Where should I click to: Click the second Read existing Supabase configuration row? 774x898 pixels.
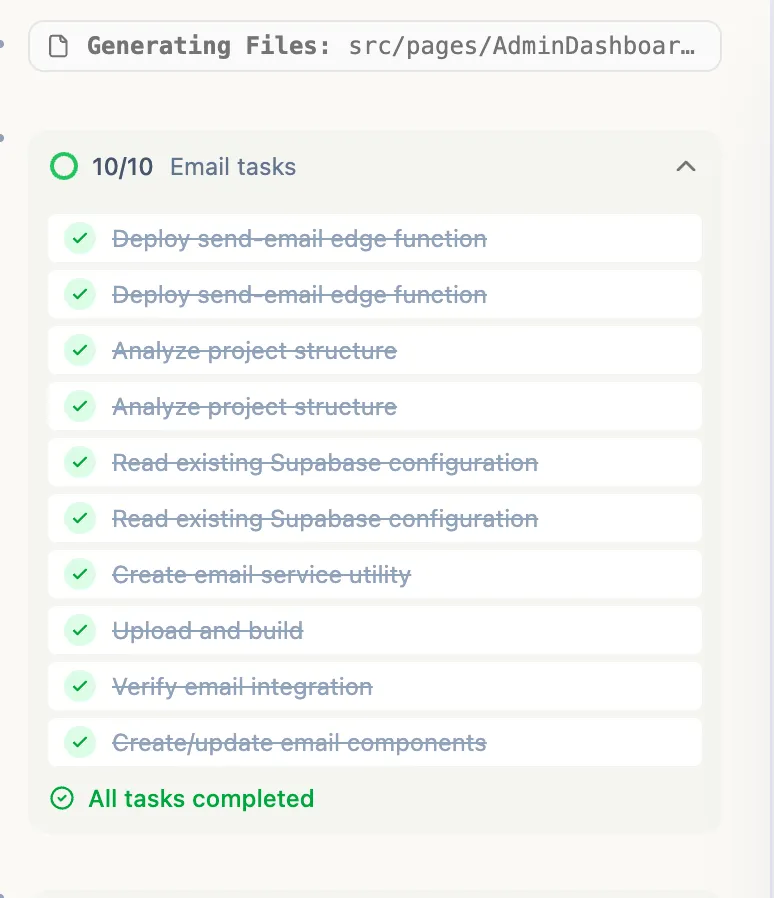pyautogui.click(x=375, y=518)
